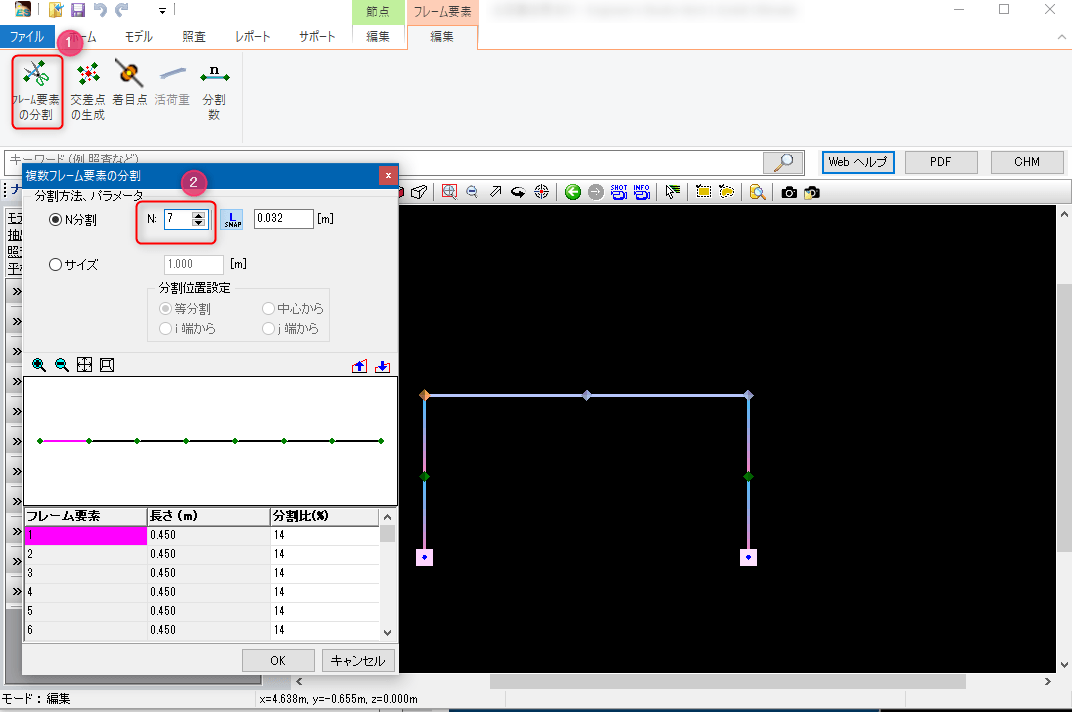Open the quick access toolbar dropdown arrow

pyautogui.click(x=162, y=11)
